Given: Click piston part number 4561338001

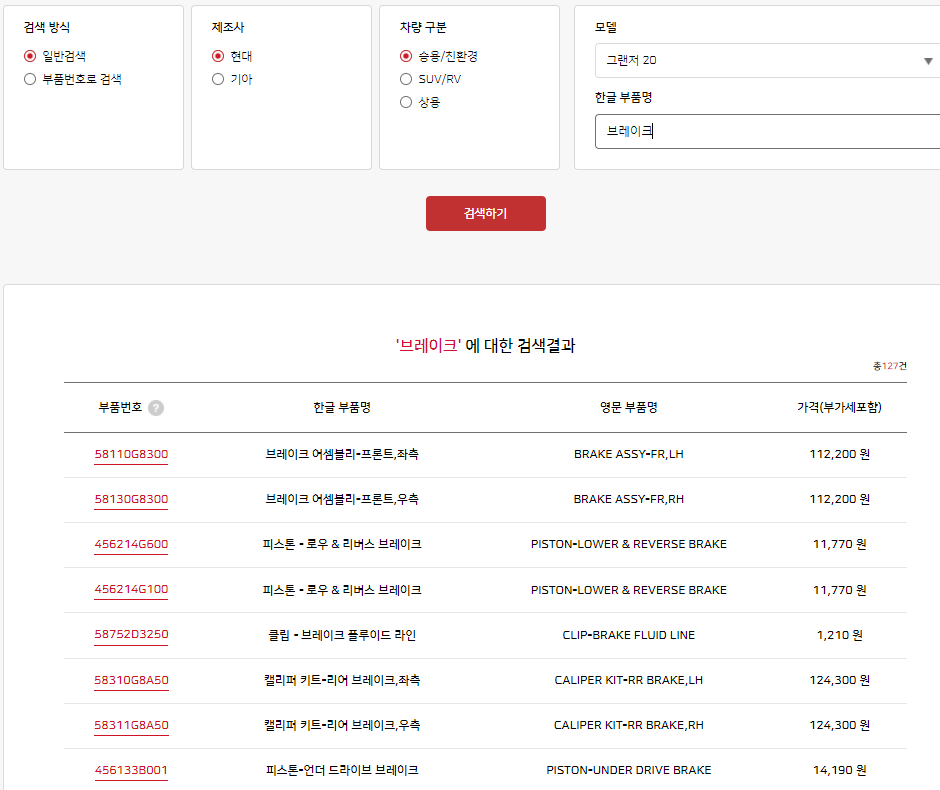Looking at the screenshot, I should tap(131, 770).
